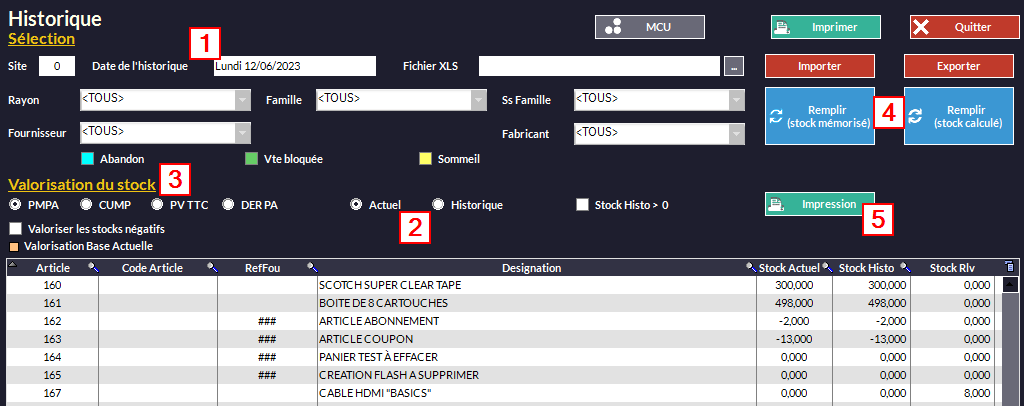Screen dimensions: 1024x406
Task: Click the search icon in the Designation column header
Action: (750, 268)
